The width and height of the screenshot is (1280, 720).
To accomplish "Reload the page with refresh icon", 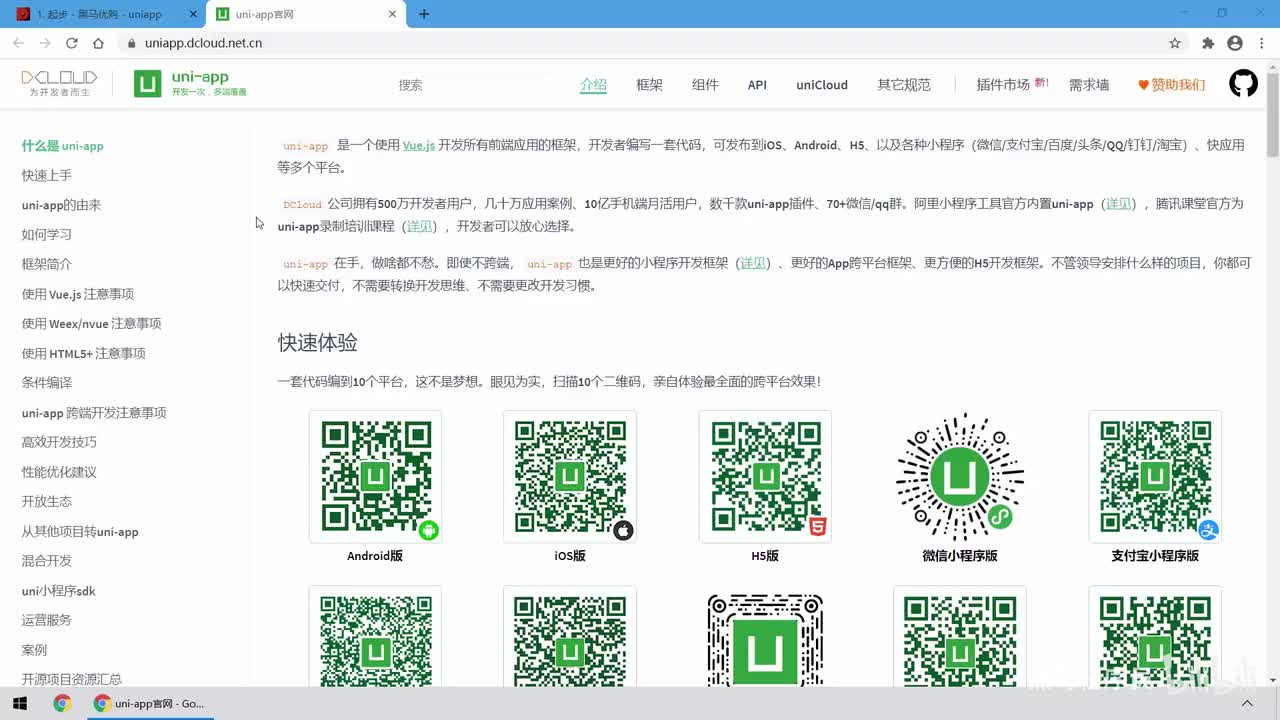I will (x=72, y=43).
